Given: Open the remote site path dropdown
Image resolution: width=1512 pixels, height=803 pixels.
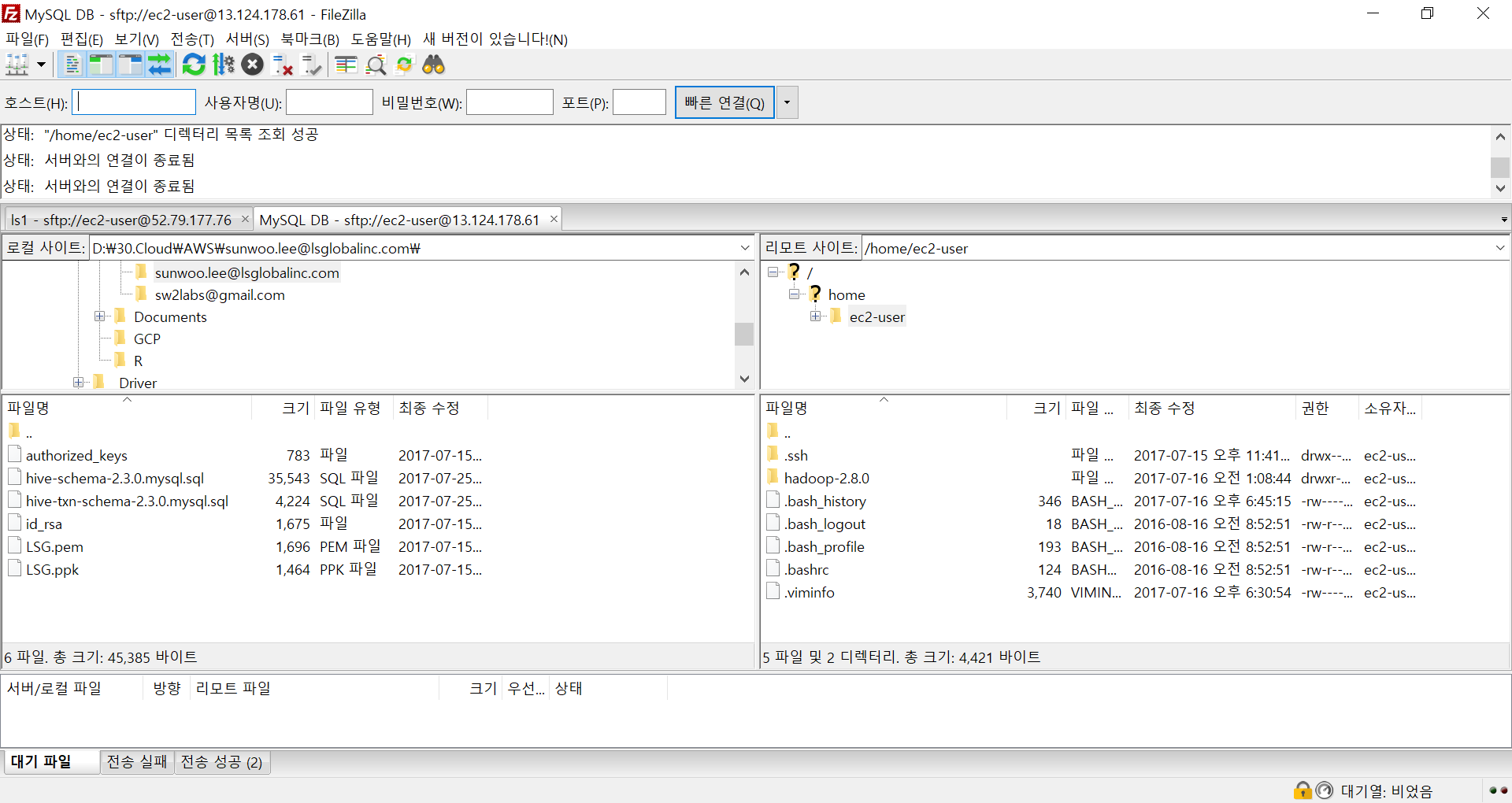Looking at the screenshot, I should point(1500,248).
